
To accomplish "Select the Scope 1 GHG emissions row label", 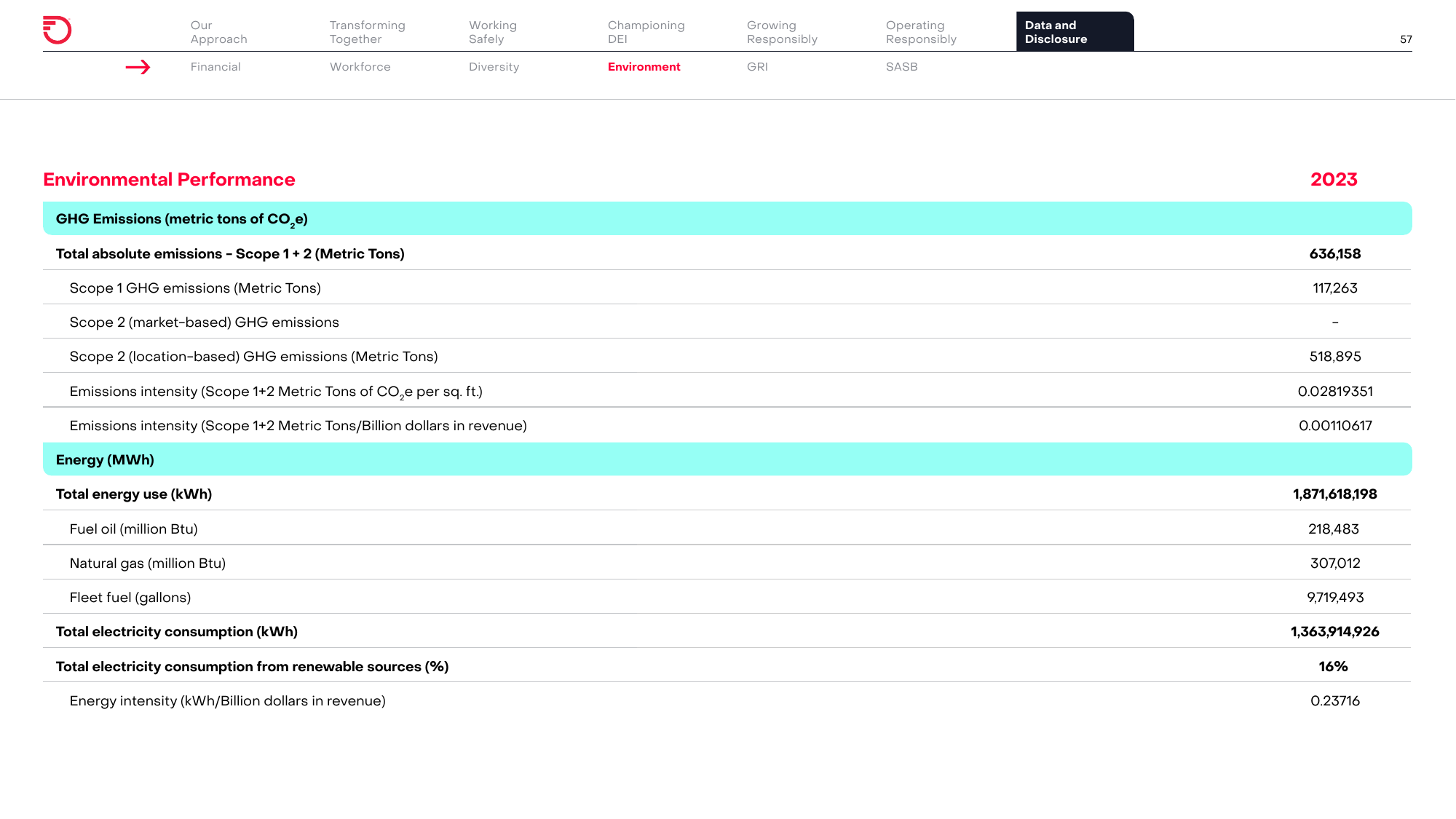I will point(195,288).
